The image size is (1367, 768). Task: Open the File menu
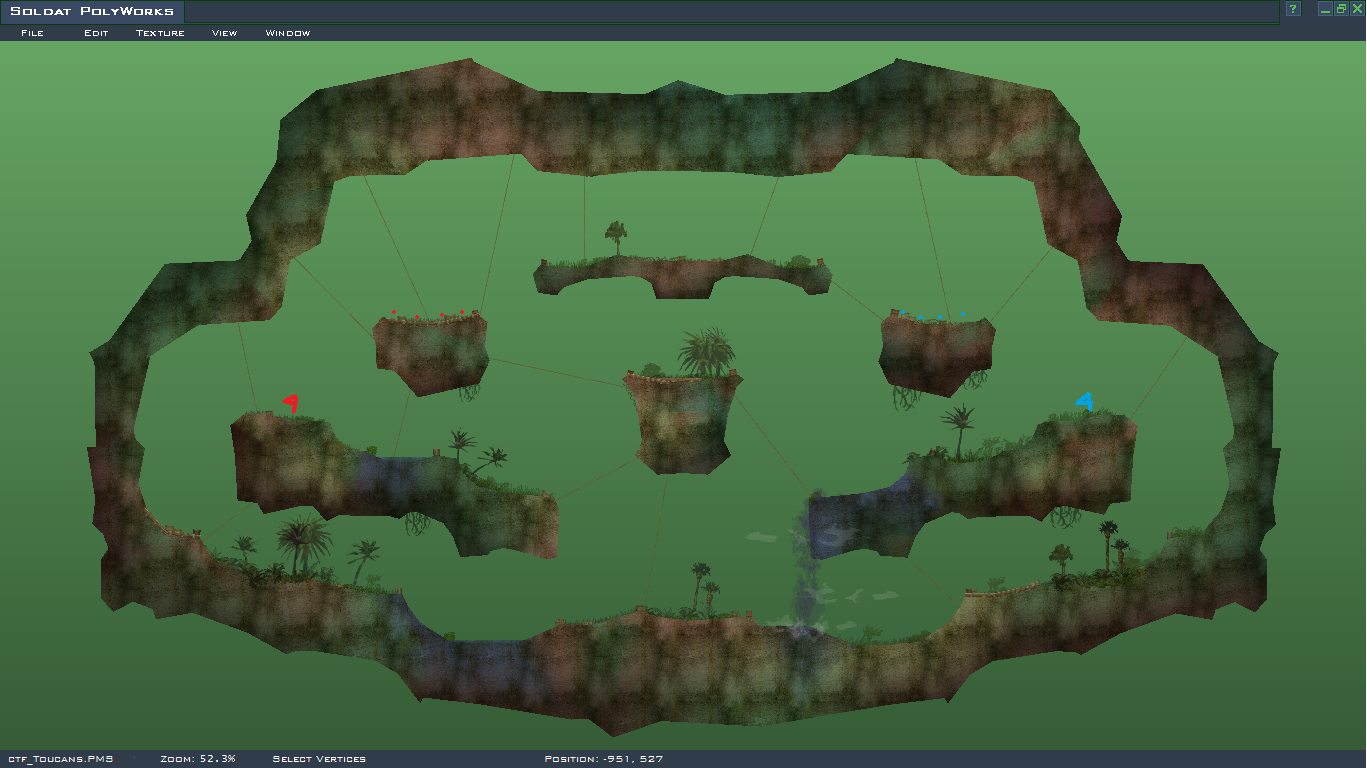(32, 33)
